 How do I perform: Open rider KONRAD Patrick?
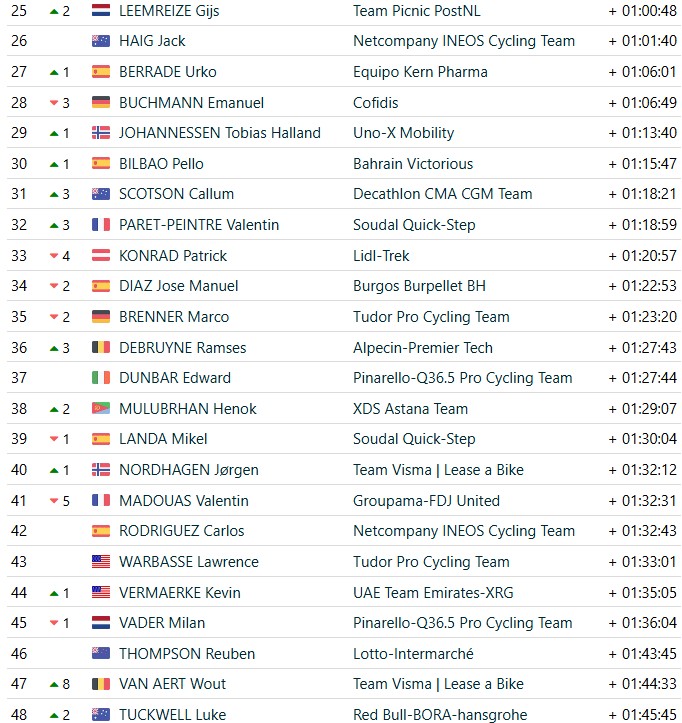pyautogui.click(x=173, y=255)
